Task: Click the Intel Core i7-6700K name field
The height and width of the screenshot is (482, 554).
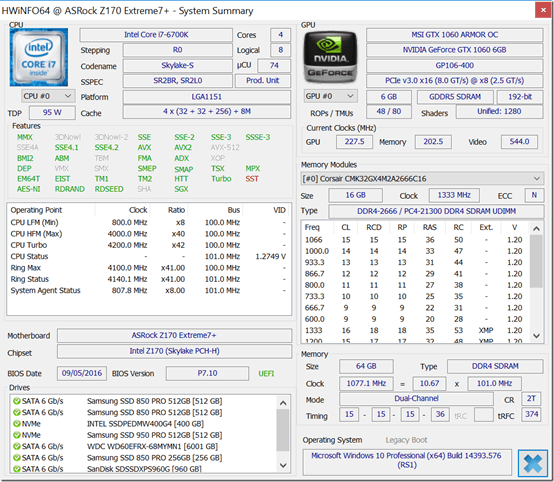Action: click(x=156, y=35)
